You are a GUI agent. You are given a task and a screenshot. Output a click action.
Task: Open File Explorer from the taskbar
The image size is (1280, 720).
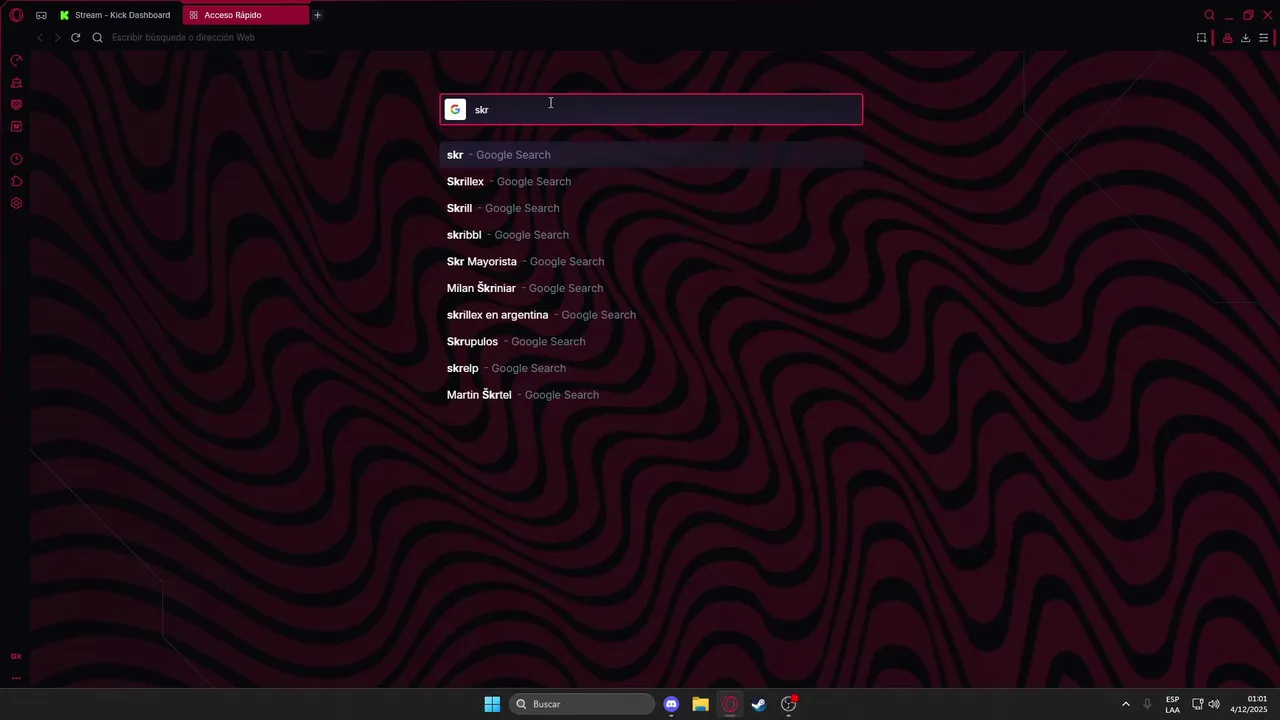coord(700,704)
